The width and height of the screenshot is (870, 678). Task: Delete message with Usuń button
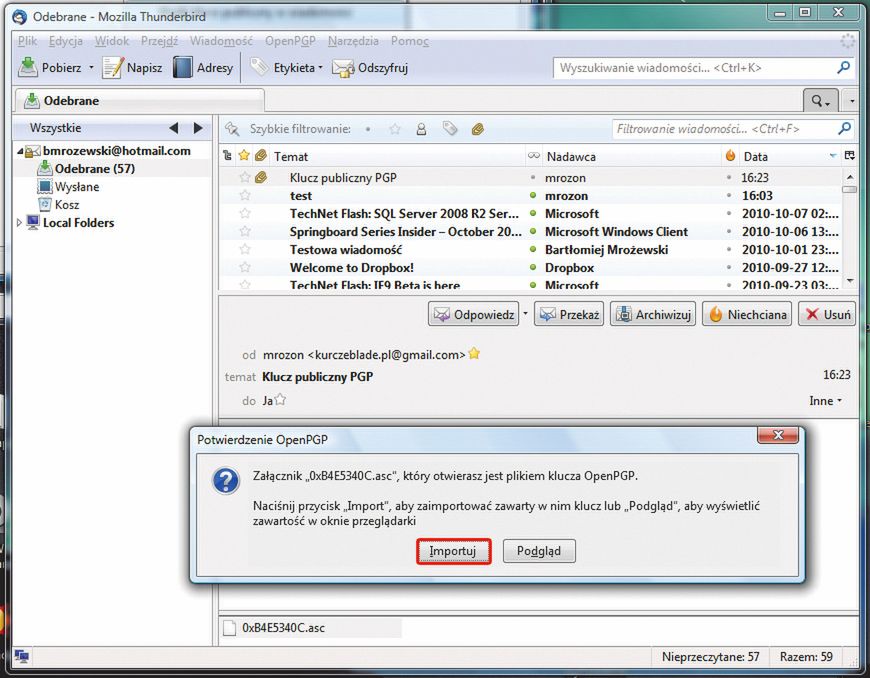827,315
